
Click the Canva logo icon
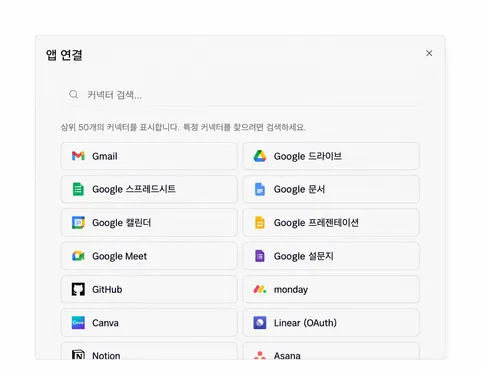(78, 323)
